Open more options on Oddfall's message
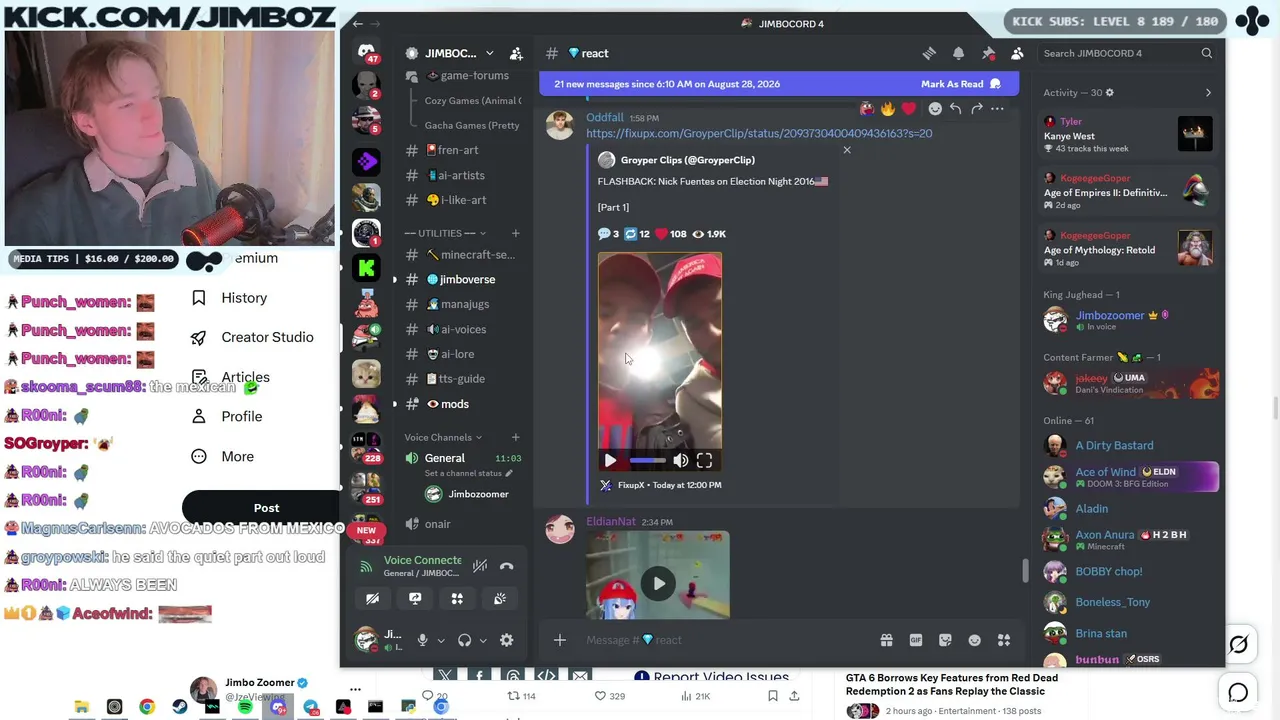1280x720 pixels. 997,108
